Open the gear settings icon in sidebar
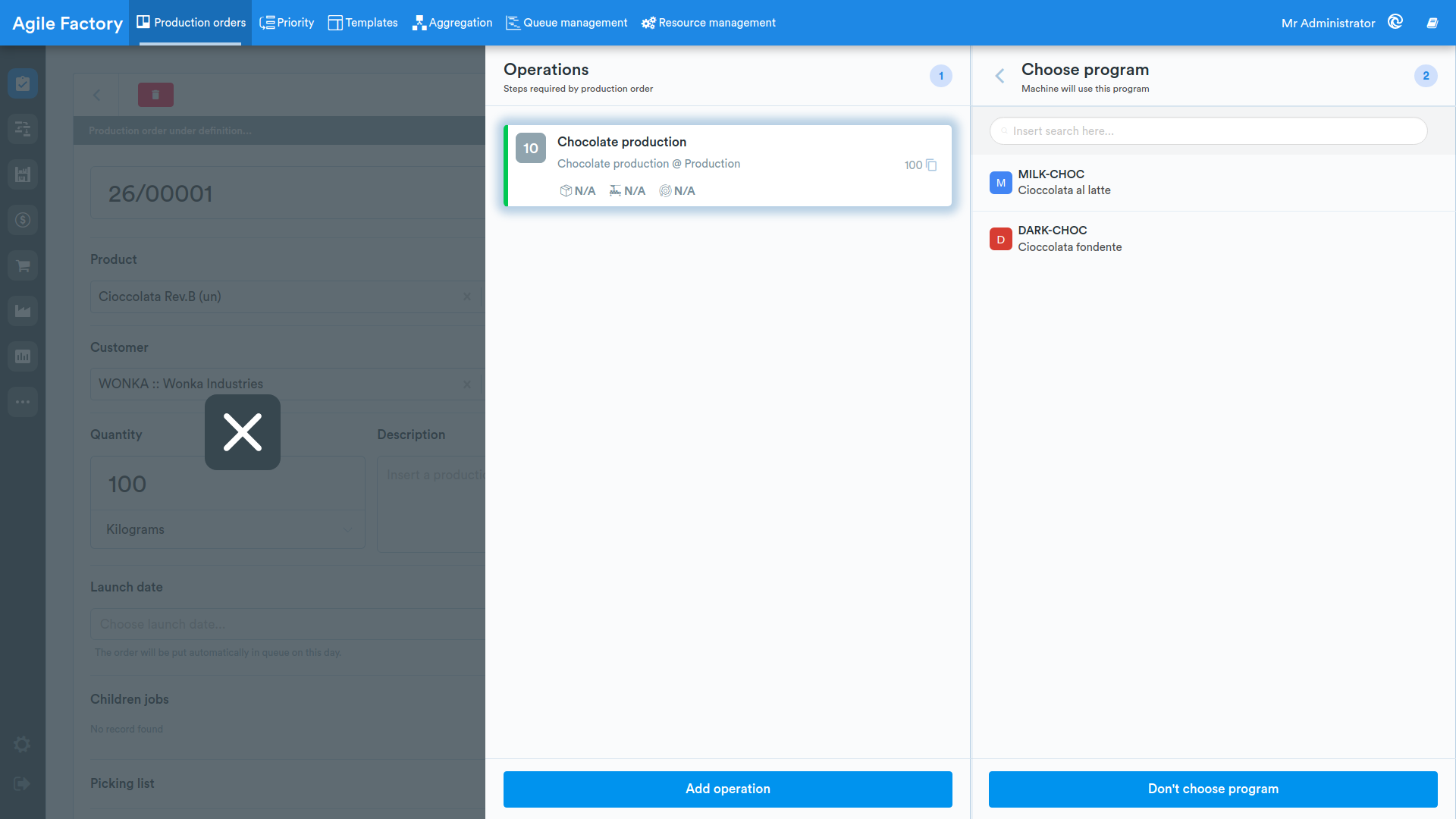This screenshot has width=1456, height=819. click(22, 745)
